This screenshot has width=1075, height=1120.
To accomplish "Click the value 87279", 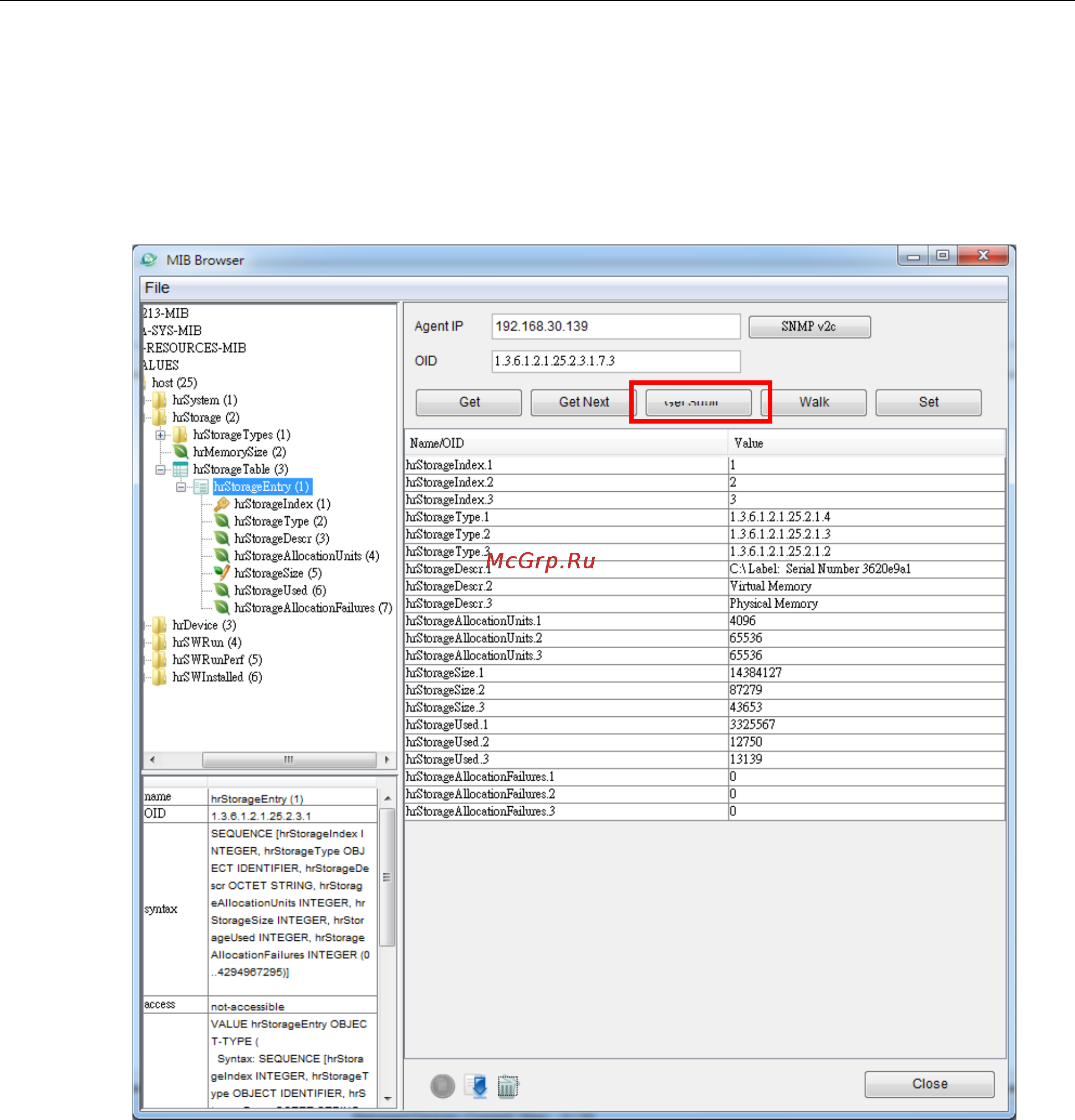I will coord(746,690).
